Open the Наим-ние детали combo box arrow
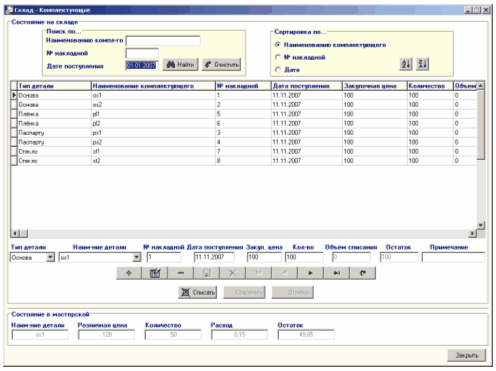496x371 pixels. [137, 257]
